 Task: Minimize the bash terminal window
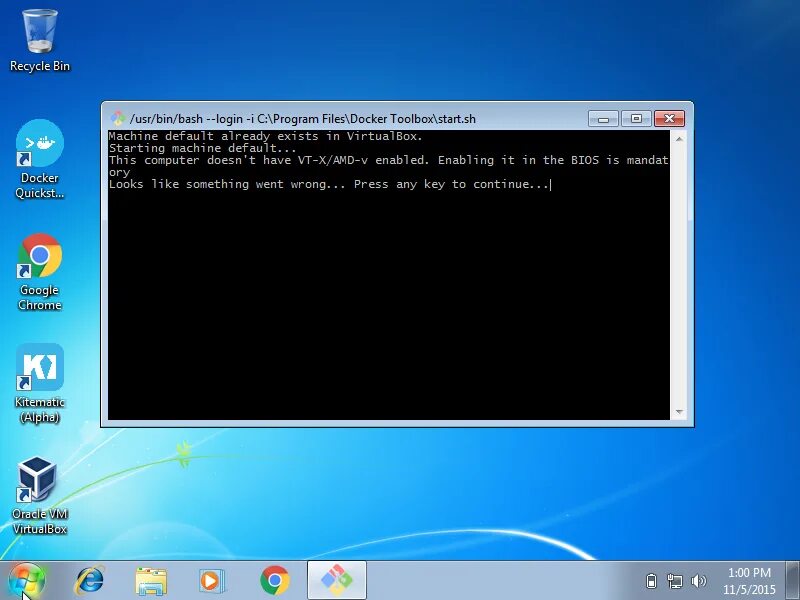[x=603, y=118]
